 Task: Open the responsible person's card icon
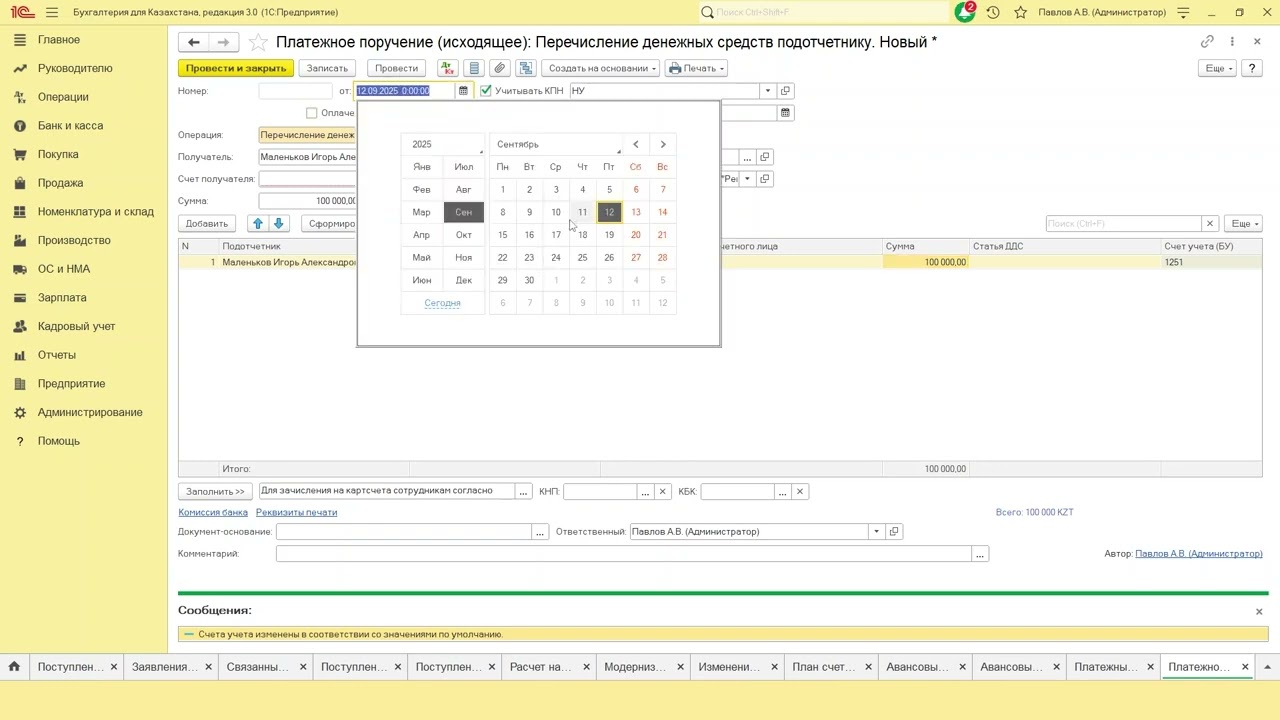(x=894, y=532)
